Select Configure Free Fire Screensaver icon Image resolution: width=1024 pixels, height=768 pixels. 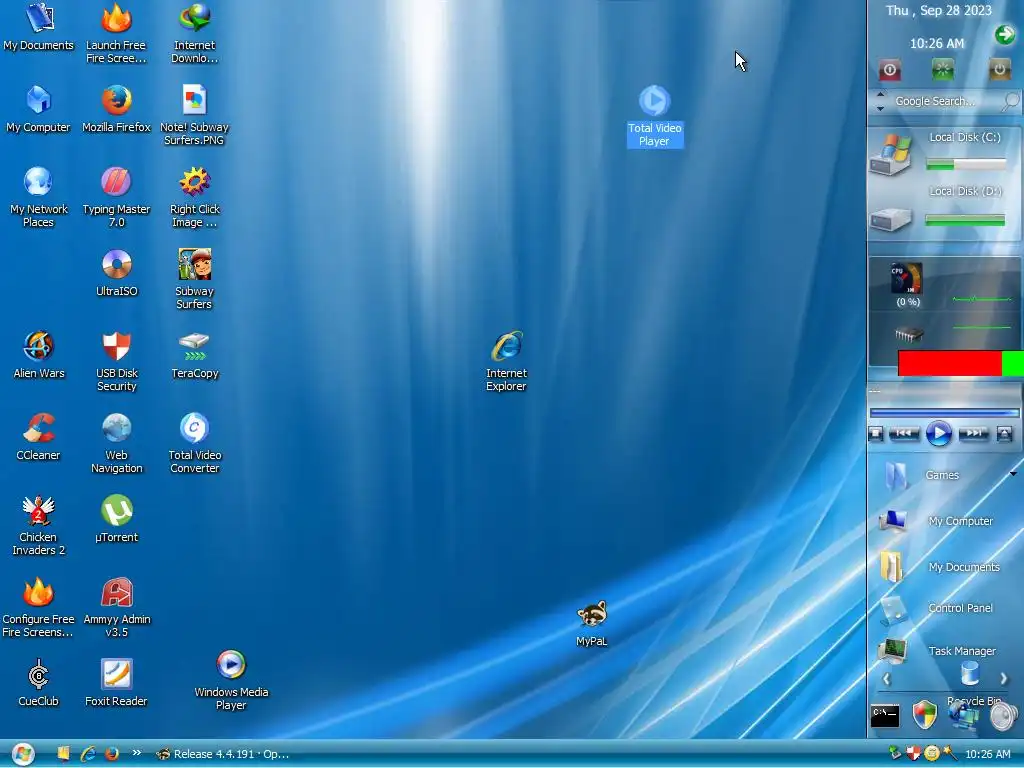tap(39, 608)
